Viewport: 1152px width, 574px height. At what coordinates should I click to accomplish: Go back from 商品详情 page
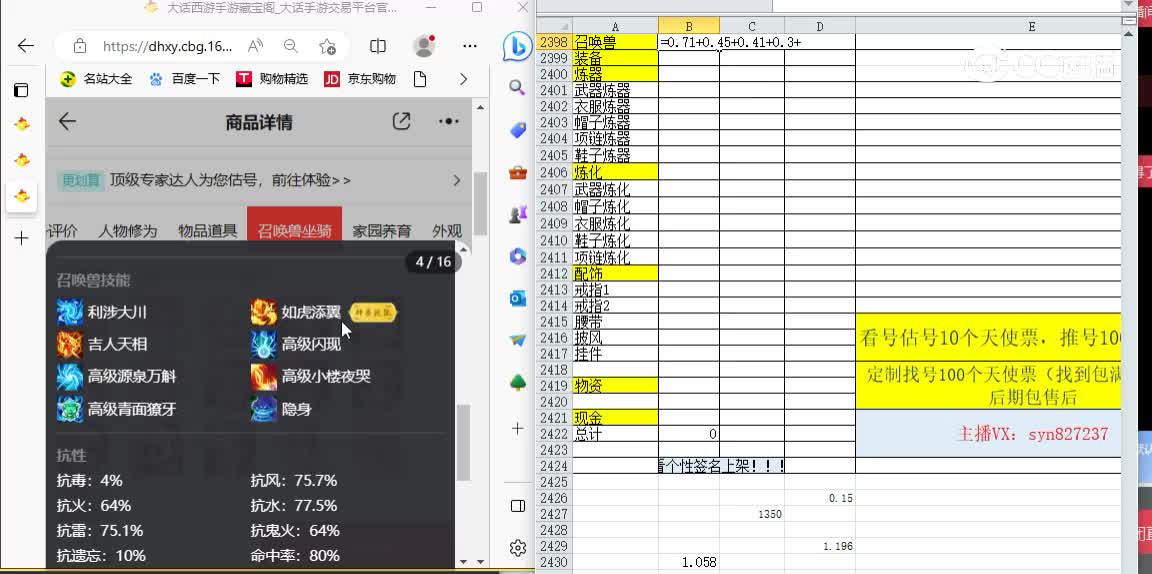click(67, 121)
